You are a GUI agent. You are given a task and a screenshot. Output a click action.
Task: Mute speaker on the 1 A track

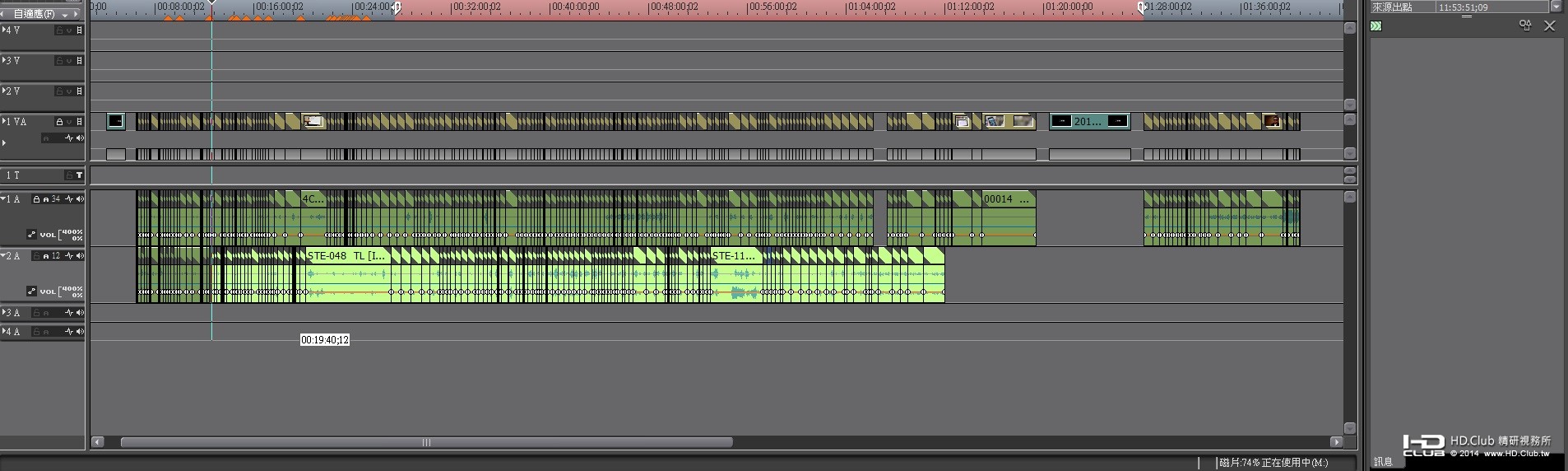[80, 199]
